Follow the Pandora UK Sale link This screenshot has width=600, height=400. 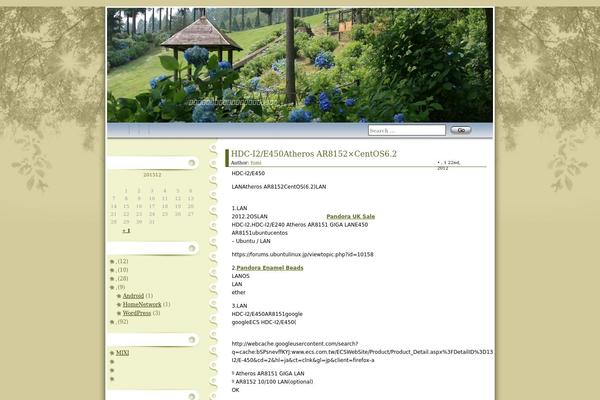(351, 216)
